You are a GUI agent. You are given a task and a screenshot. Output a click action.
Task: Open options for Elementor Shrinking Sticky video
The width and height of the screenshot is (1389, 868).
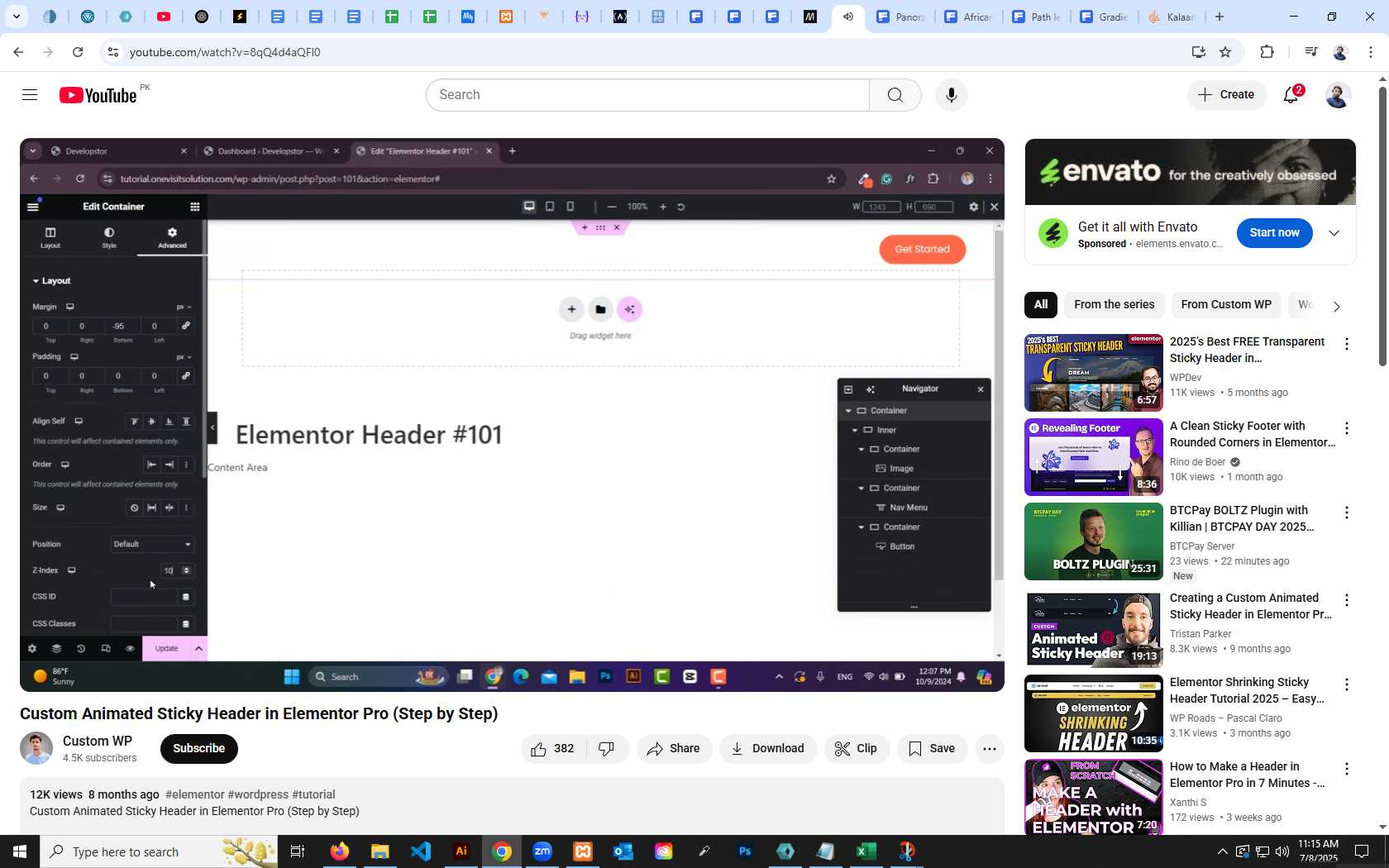pyautogui.click(x=1347, y=684)
